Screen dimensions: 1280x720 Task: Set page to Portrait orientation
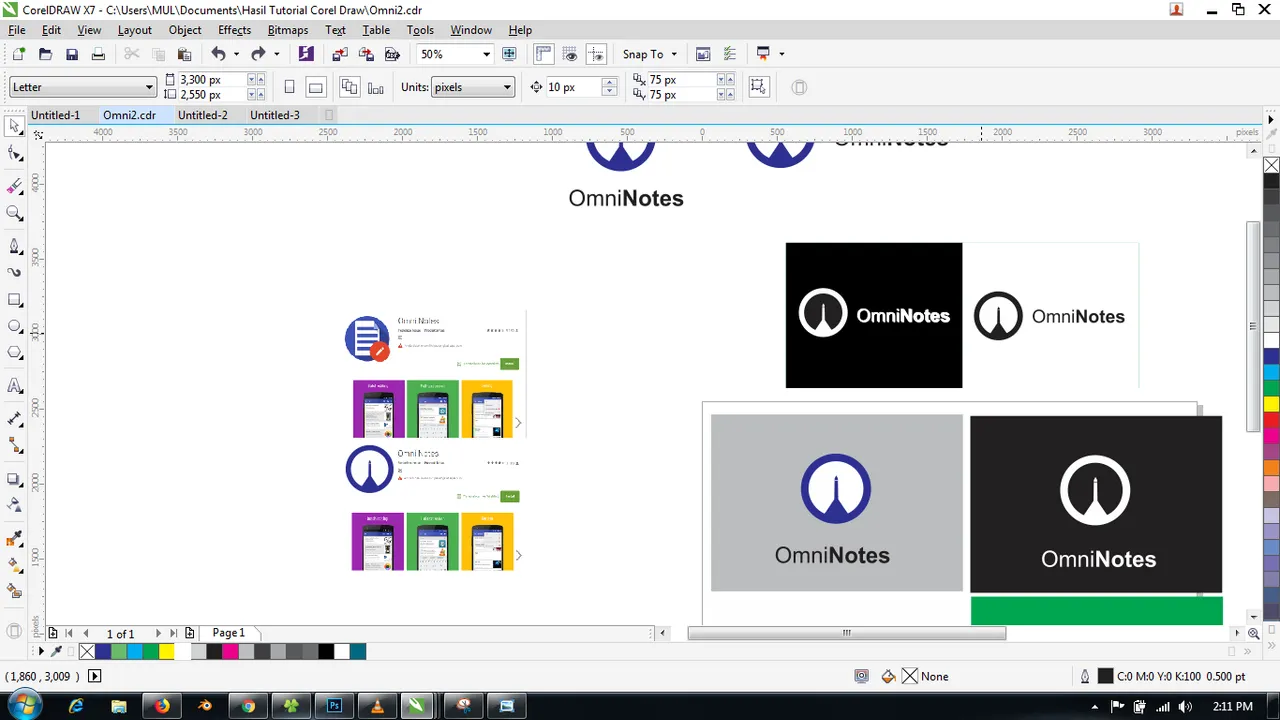pyautogui.click(x=290, y=87)
